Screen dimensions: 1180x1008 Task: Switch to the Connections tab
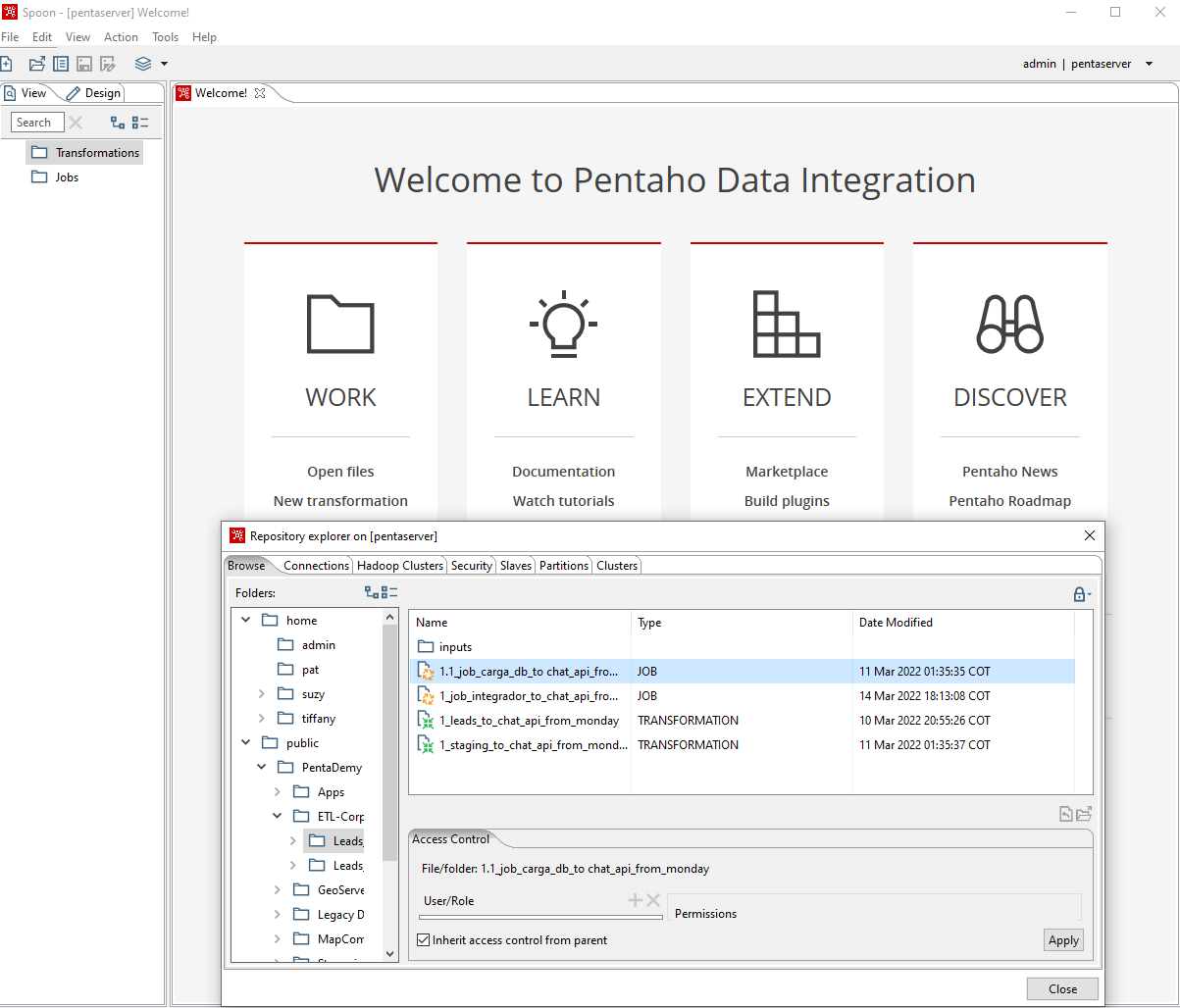coord(316,566)
